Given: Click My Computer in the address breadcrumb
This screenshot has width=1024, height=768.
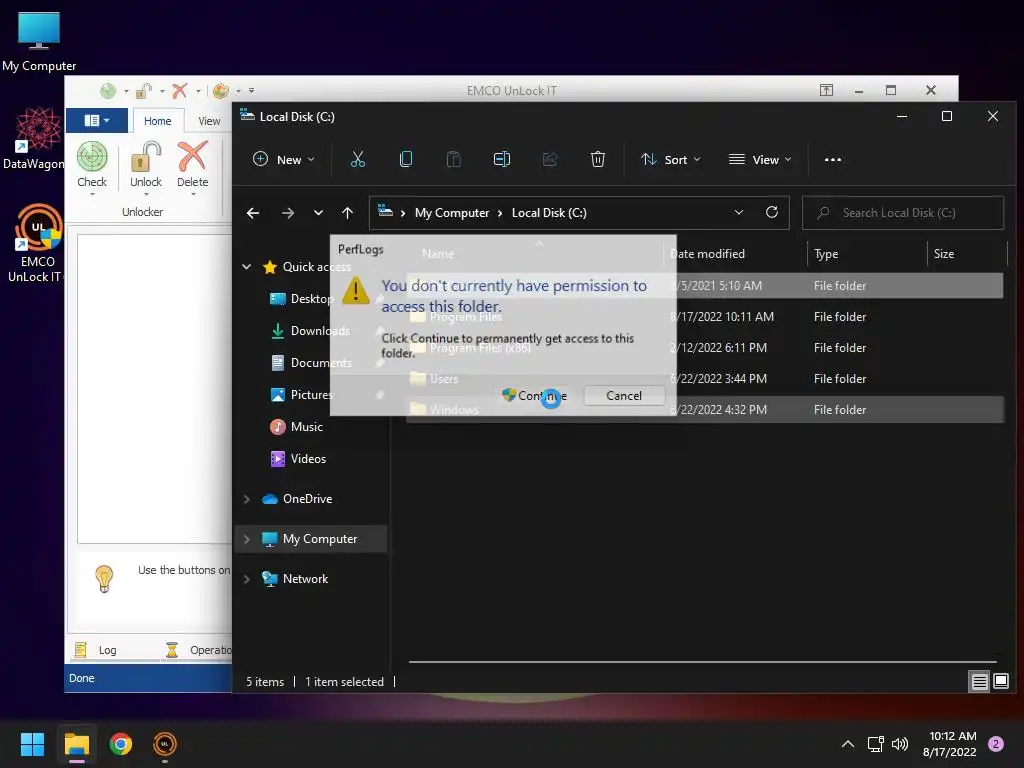Looking at the screenshot, I should (452, 213).
